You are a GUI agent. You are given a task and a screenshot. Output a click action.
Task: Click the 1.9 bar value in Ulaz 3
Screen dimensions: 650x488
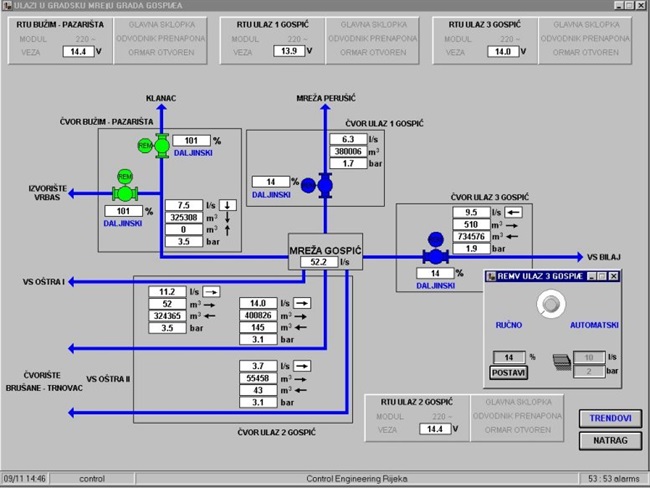[x=472, y=248]
